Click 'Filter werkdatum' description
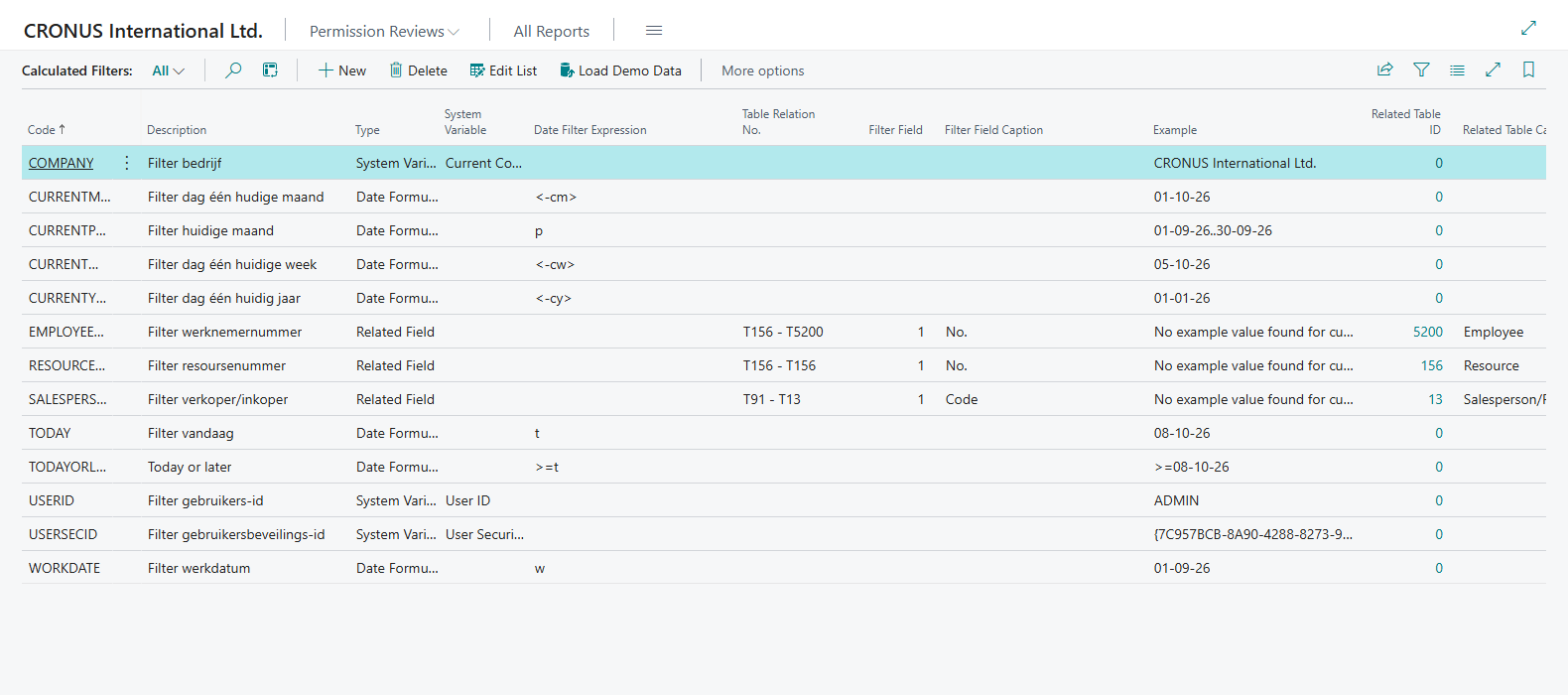This screenshot has height=695, width=1568. (x=199, y=568)
